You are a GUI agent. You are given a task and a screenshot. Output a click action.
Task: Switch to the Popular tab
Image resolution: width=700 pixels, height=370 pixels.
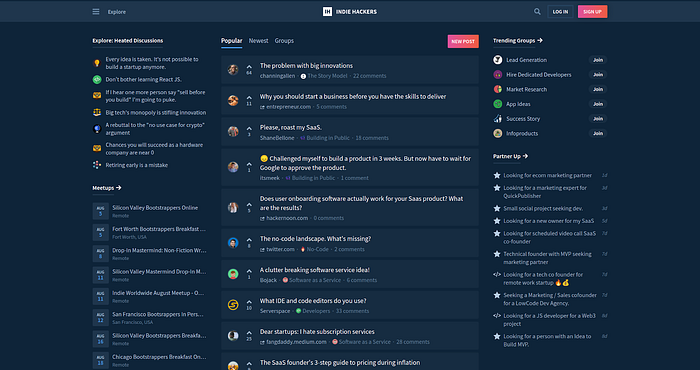click(x=232, y=41)
